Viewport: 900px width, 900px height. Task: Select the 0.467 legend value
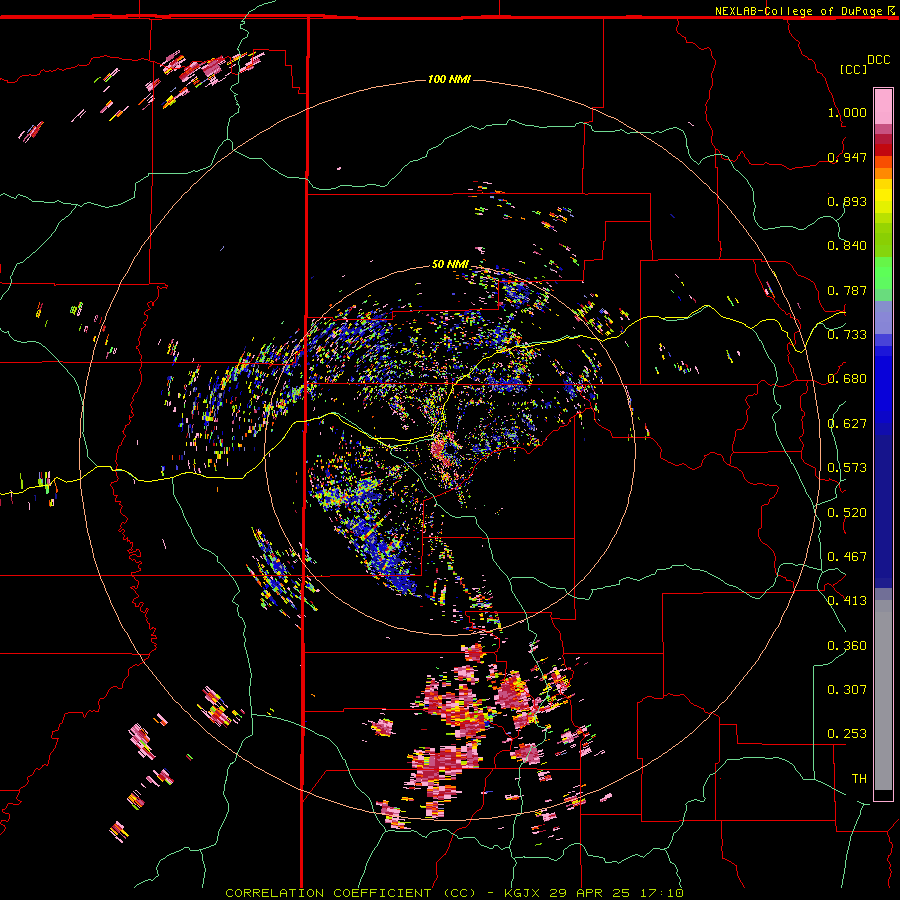click(847, 557)
